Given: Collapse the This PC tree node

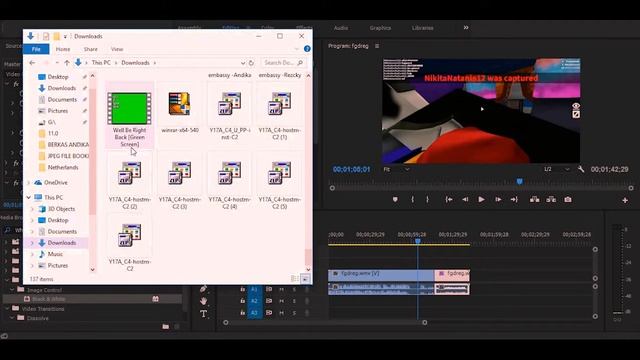Looking at the screenshot, I should 29,197.
